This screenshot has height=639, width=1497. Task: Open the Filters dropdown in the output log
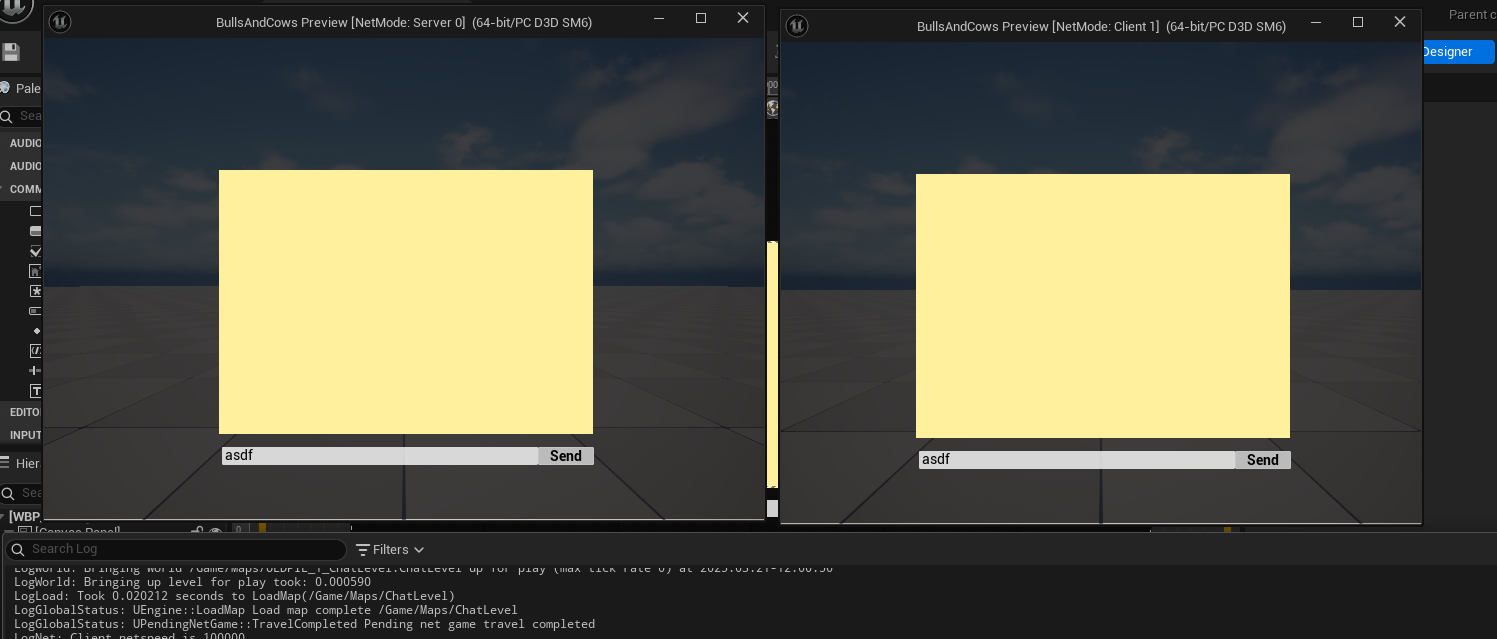pos(390,550)
